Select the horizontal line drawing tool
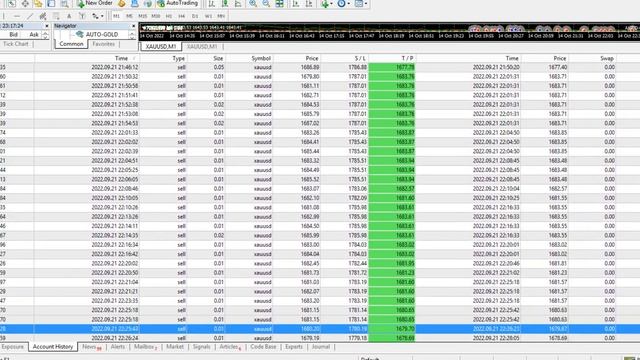Viewport: 640px width, 360px height. [x=17, y=16]
